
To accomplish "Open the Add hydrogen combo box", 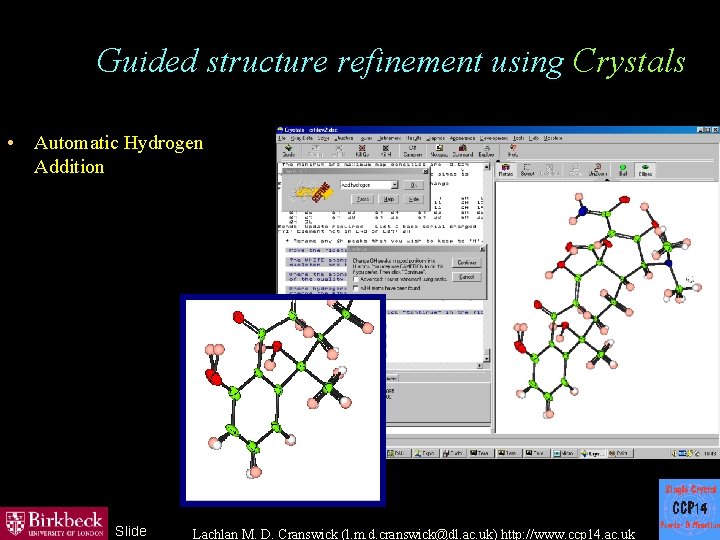I will click(x=369, y=185).
